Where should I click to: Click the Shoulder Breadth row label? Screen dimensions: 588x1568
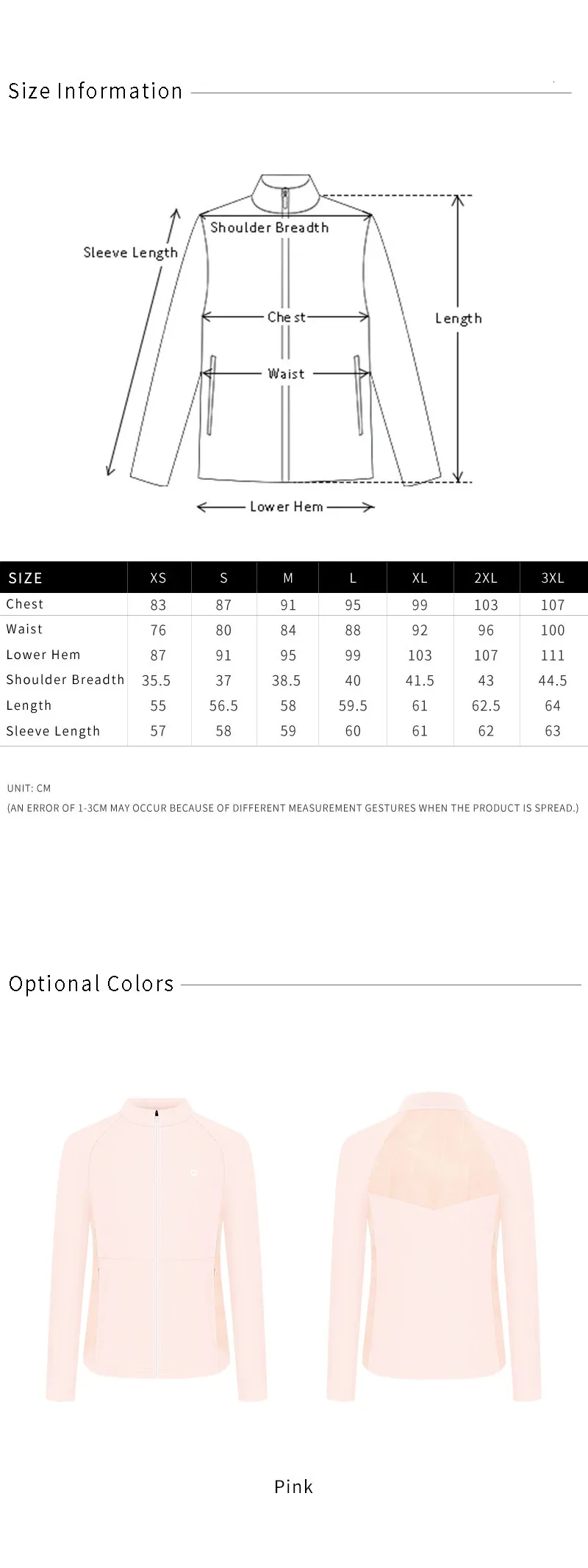(x=65, y=680)
